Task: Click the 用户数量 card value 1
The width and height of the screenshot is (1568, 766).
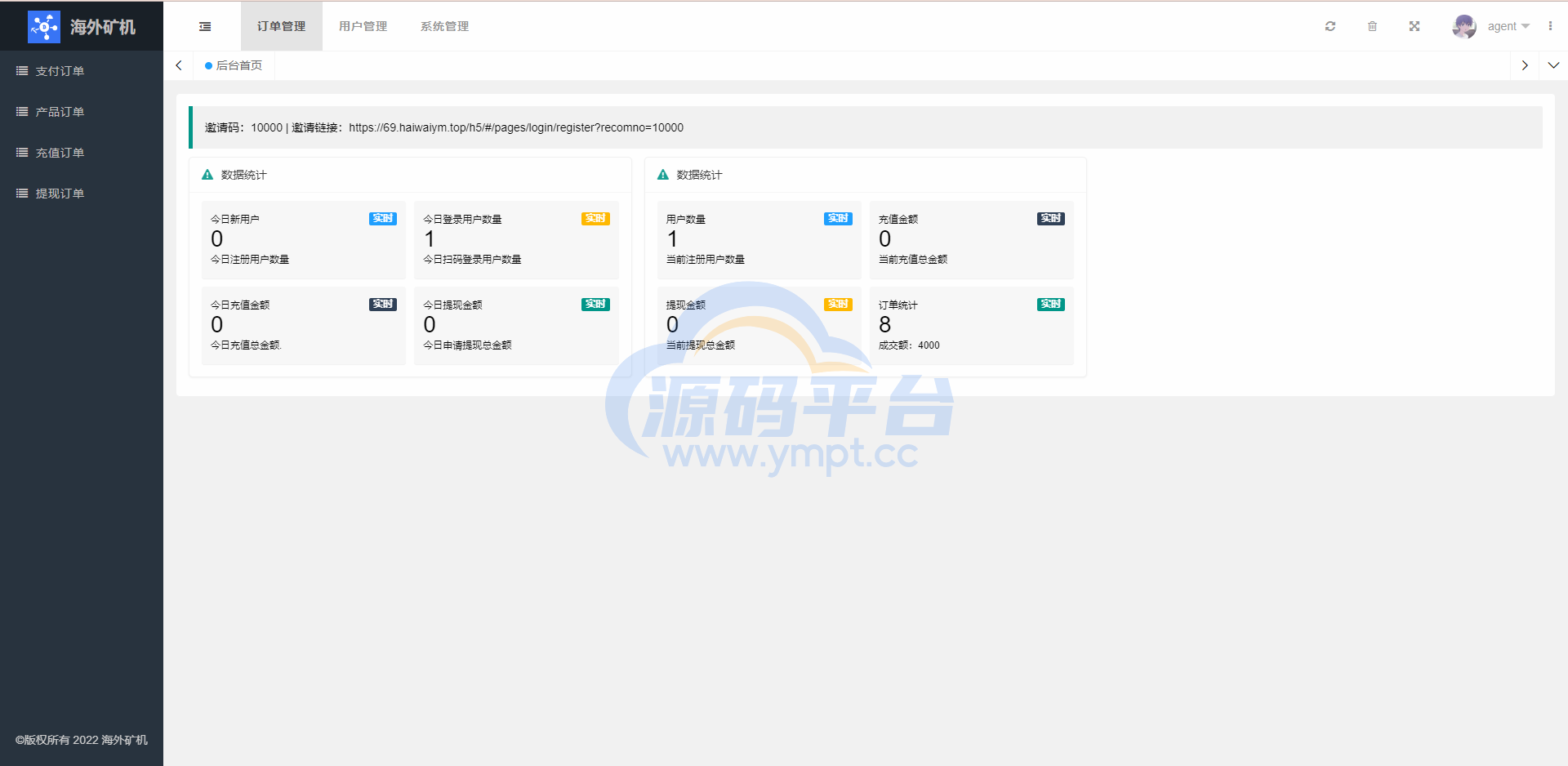Action: coord(673,239)
